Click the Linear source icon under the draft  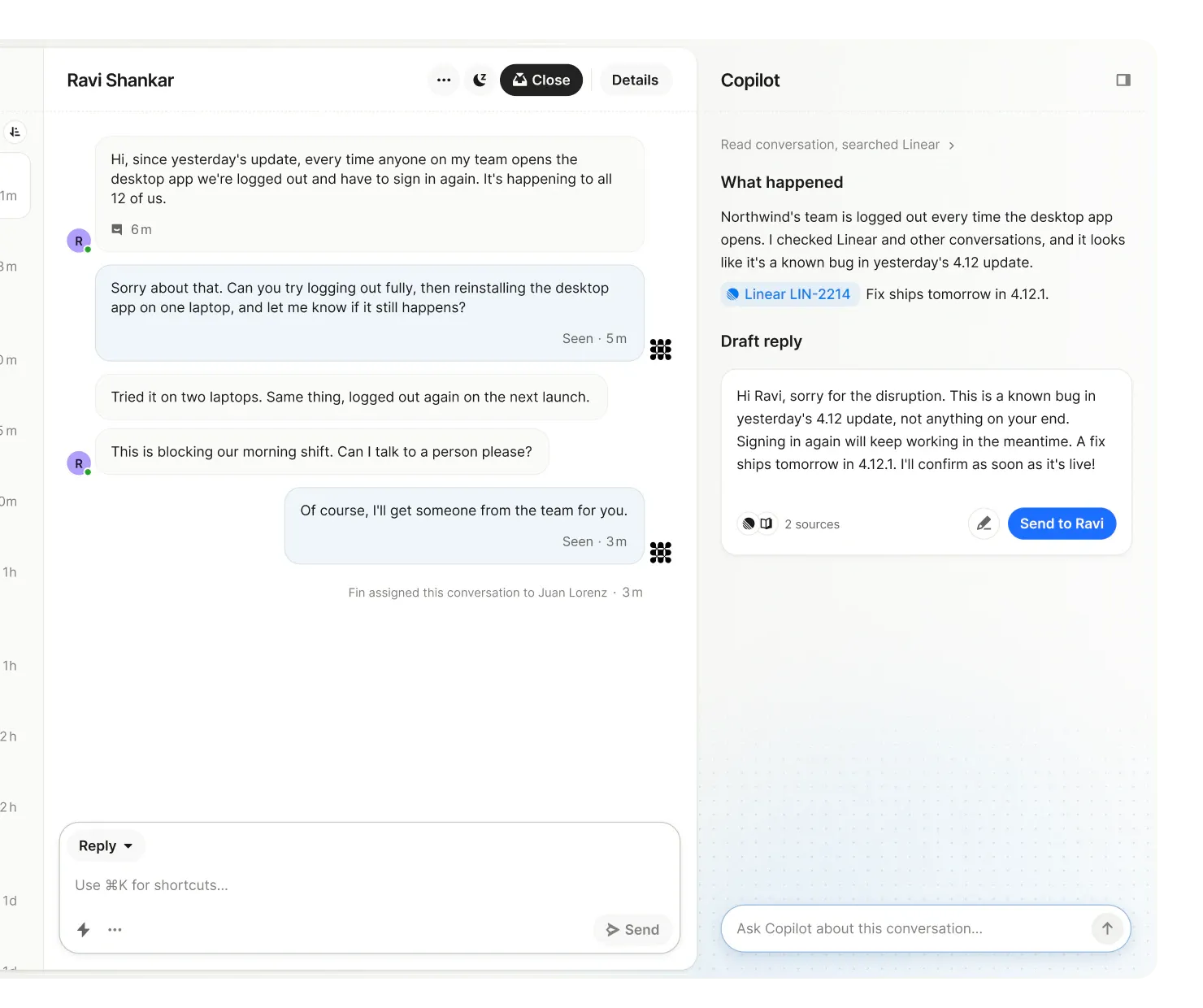(x=749, y=524)
